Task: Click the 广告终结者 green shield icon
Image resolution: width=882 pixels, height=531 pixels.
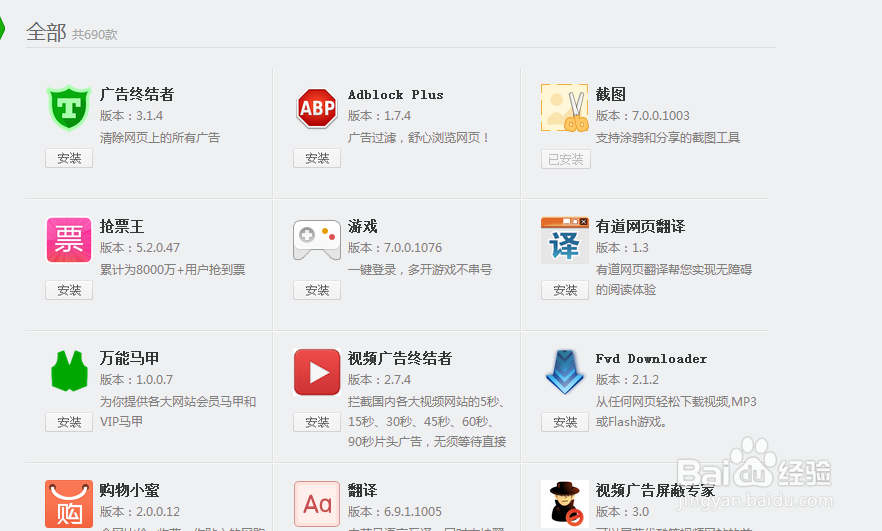Action: point(69,107)
